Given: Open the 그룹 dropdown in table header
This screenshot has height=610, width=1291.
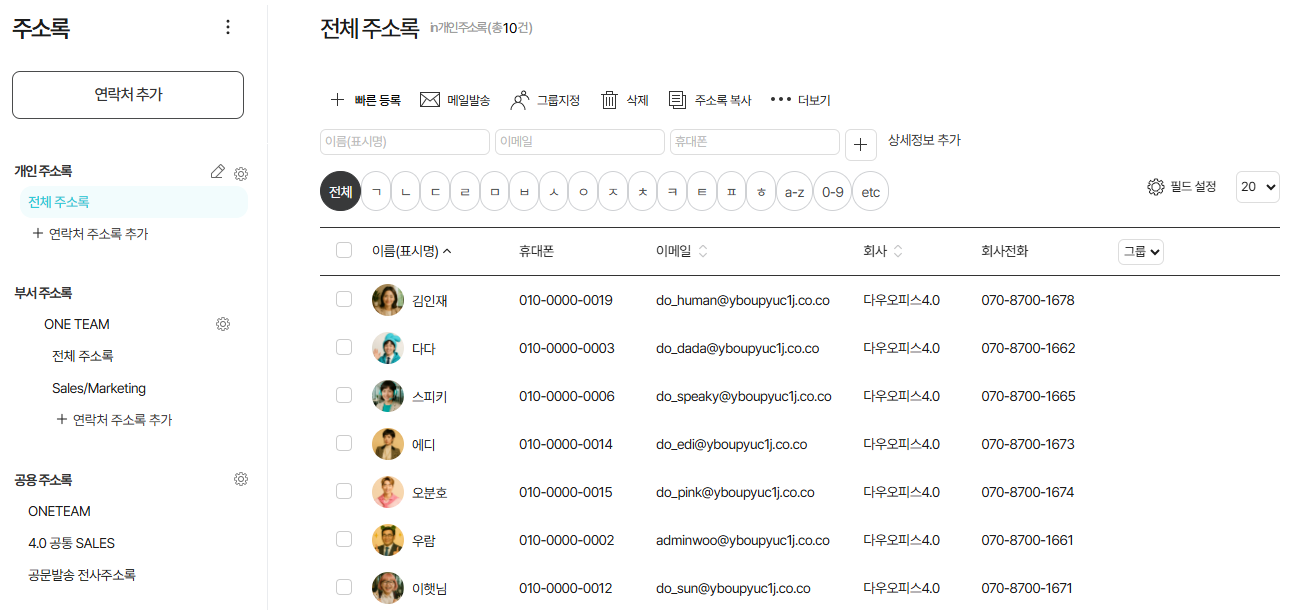Looking at the screenshot, I should tap(1140, 252).
